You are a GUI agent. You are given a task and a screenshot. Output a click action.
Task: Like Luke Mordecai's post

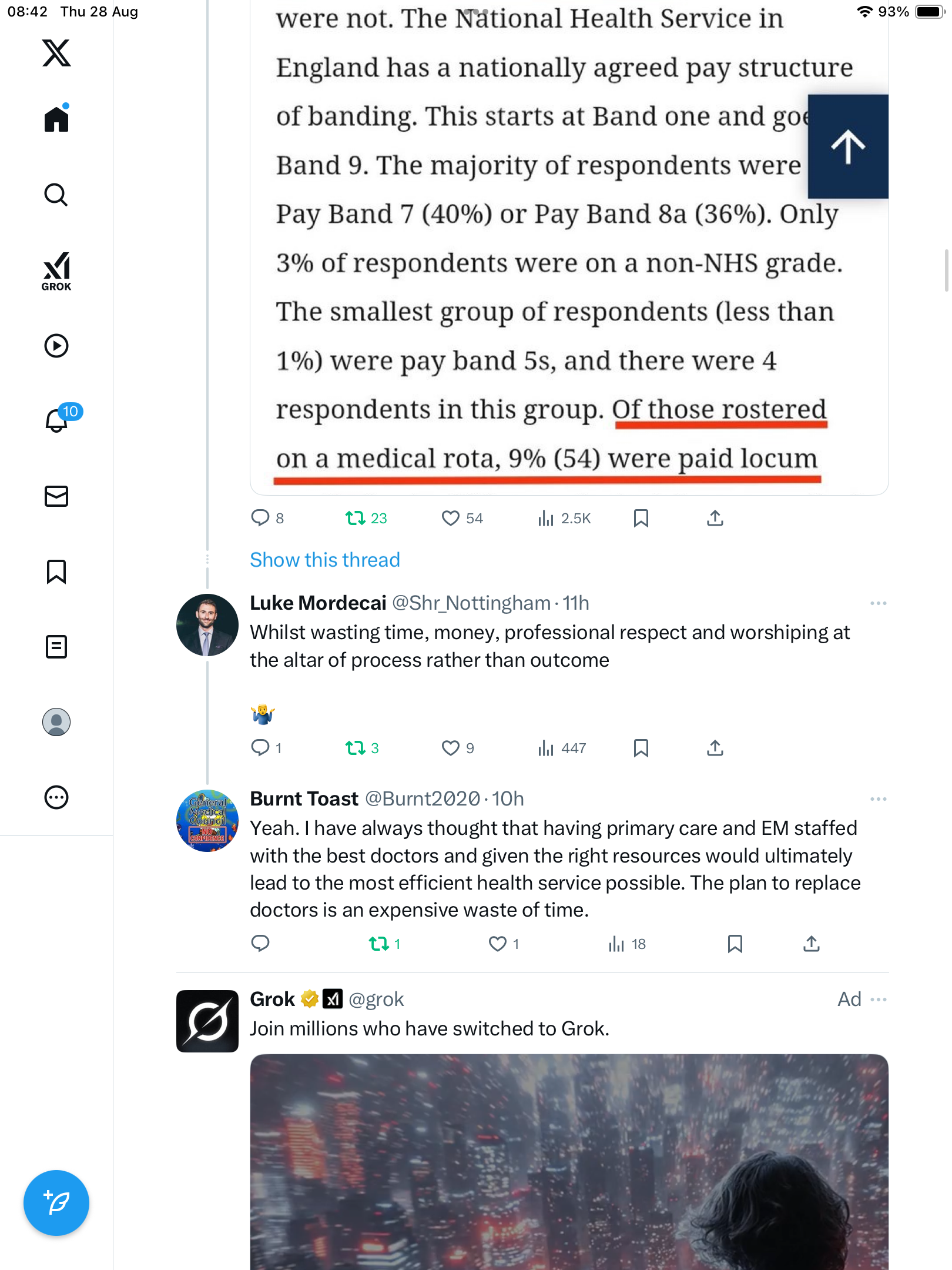[x=450, y=748]
